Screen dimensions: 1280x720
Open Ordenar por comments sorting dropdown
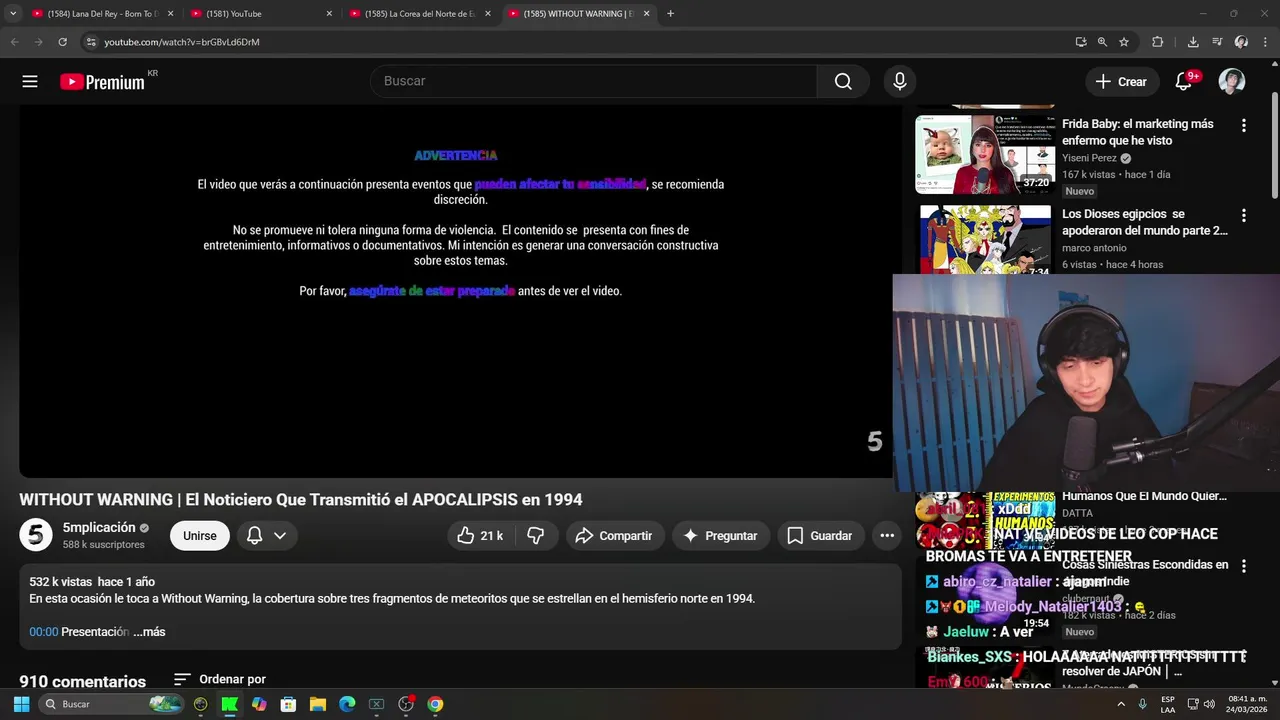220,680
